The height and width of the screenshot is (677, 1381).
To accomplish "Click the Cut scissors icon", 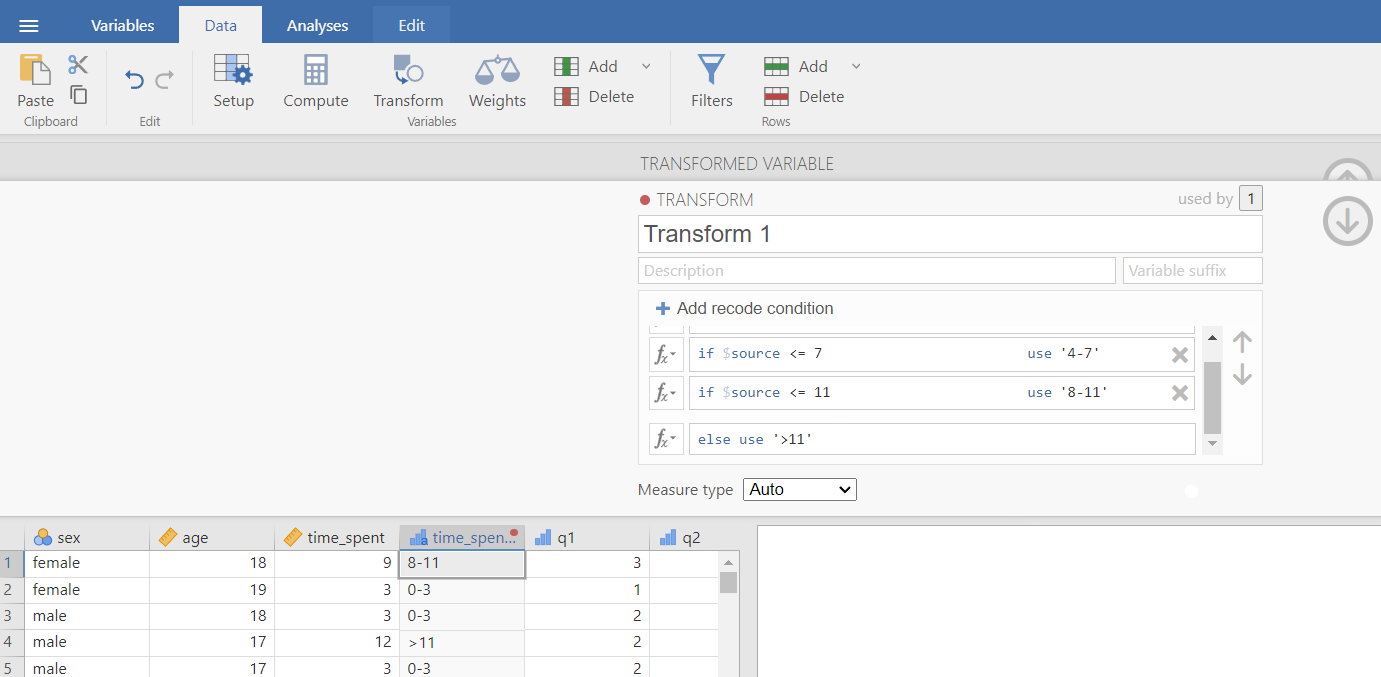I will (x=78, y=65).
